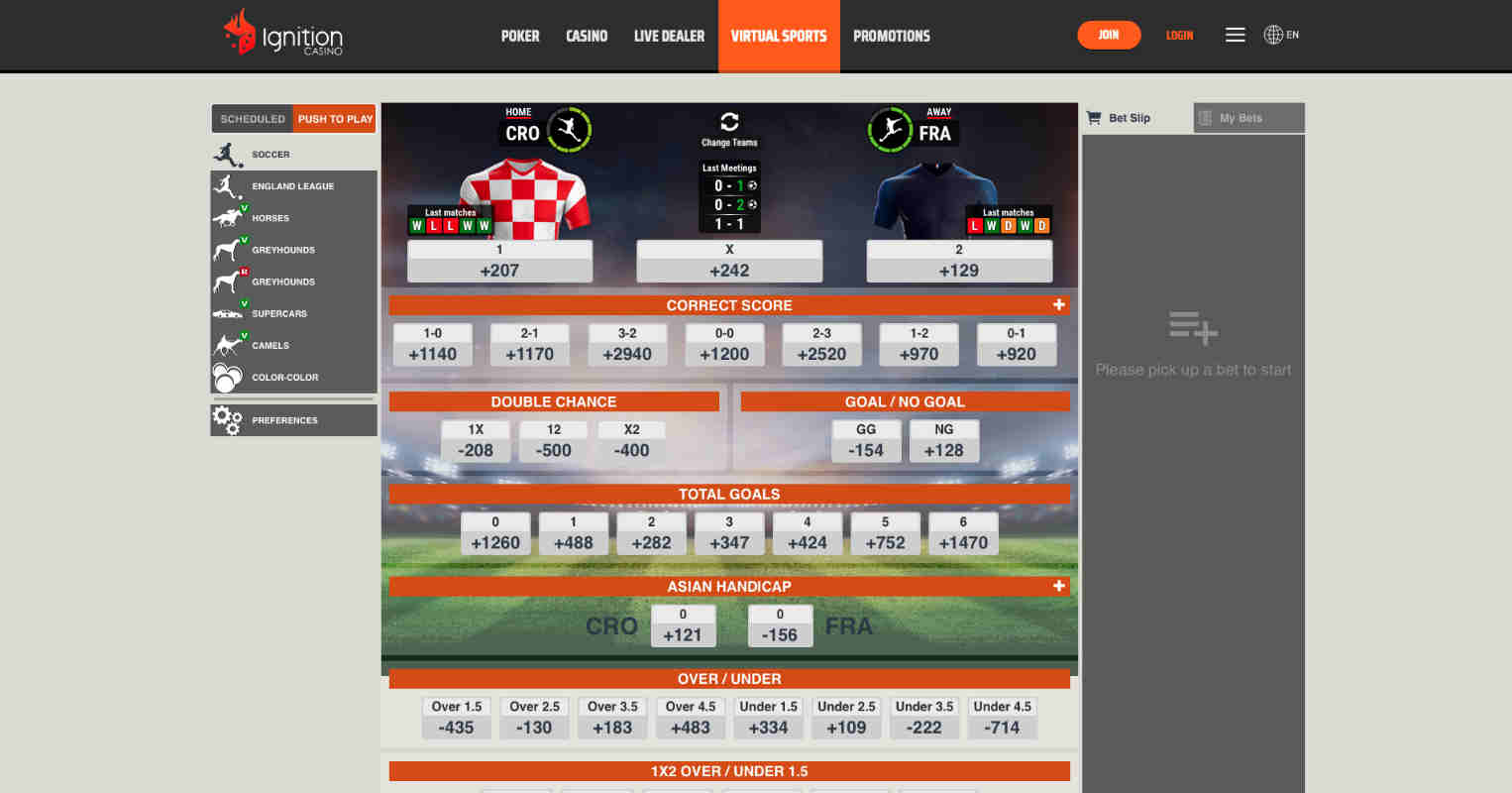Pick correct score 2-1 at +1170
Image resolution: width=1512 pixels, height=793 pixels.
530,345
